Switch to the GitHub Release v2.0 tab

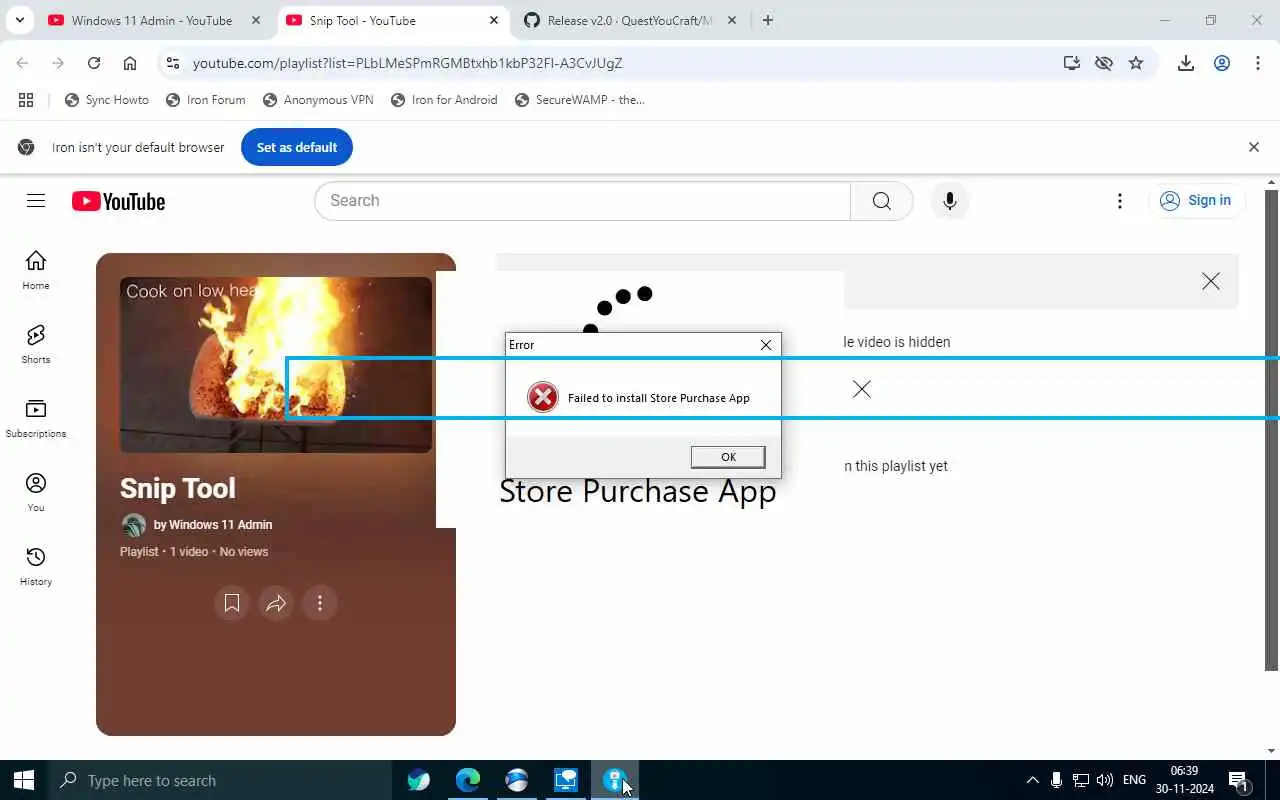(x=630, y=20)
